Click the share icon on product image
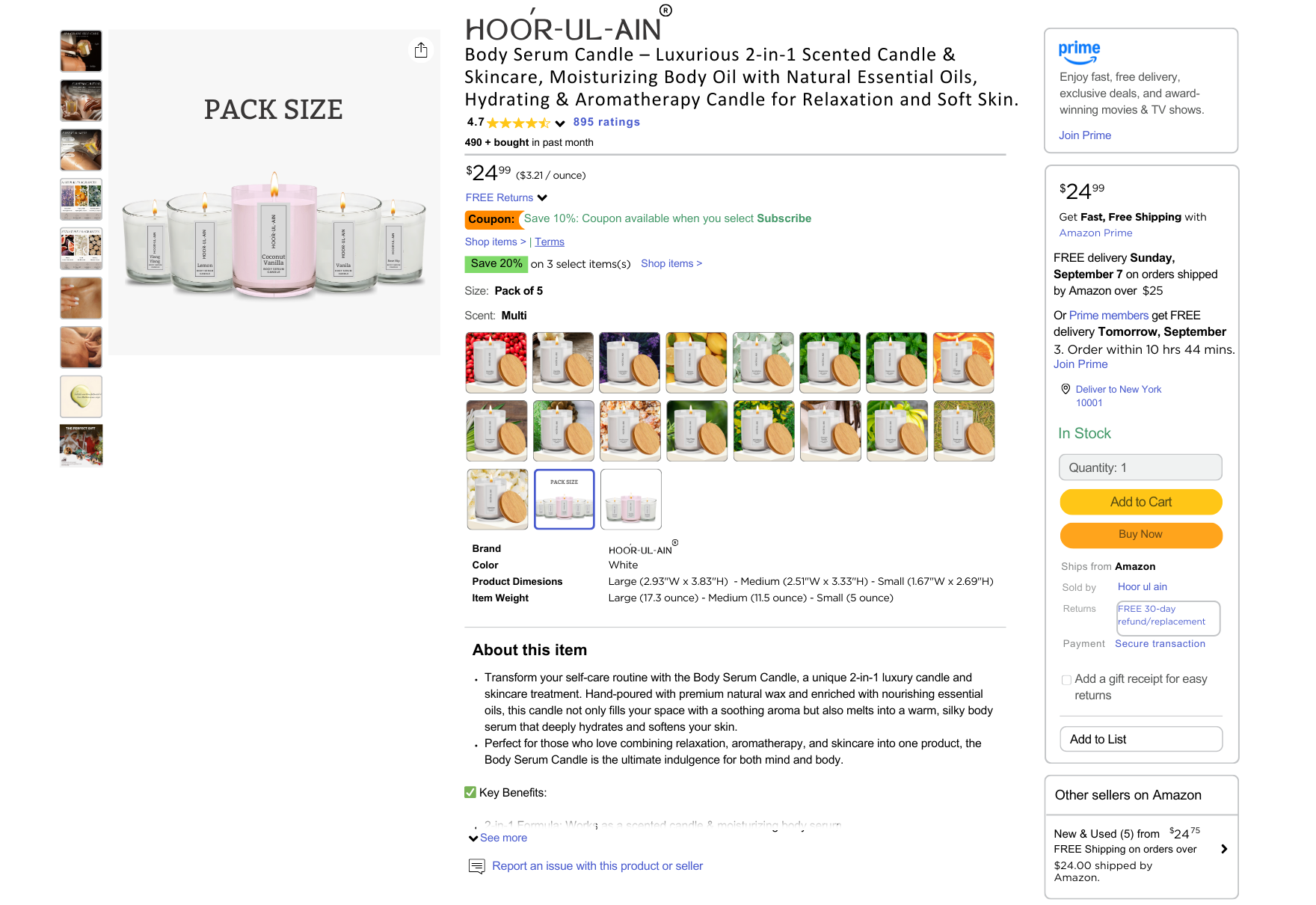Viewport: 1316px width, 905px height. click(421, 50)
